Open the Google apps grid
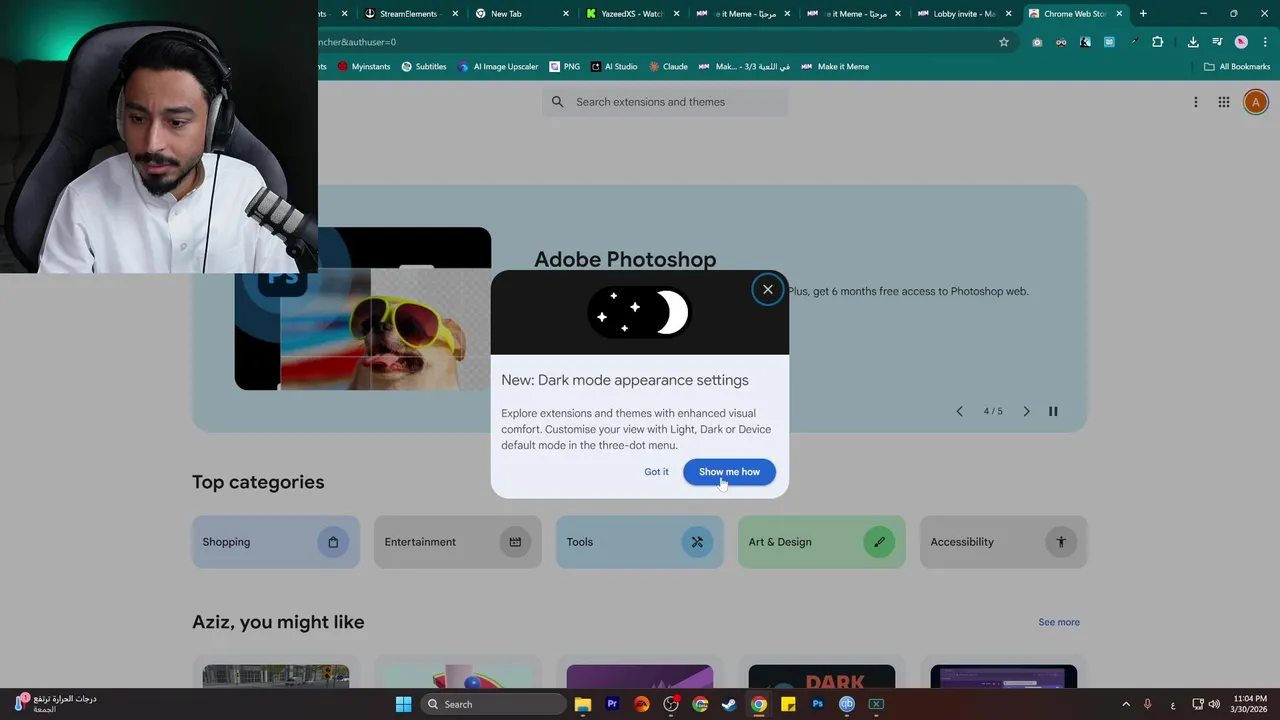Screen dimensions: 1280x720 (x=1223, y=102)
